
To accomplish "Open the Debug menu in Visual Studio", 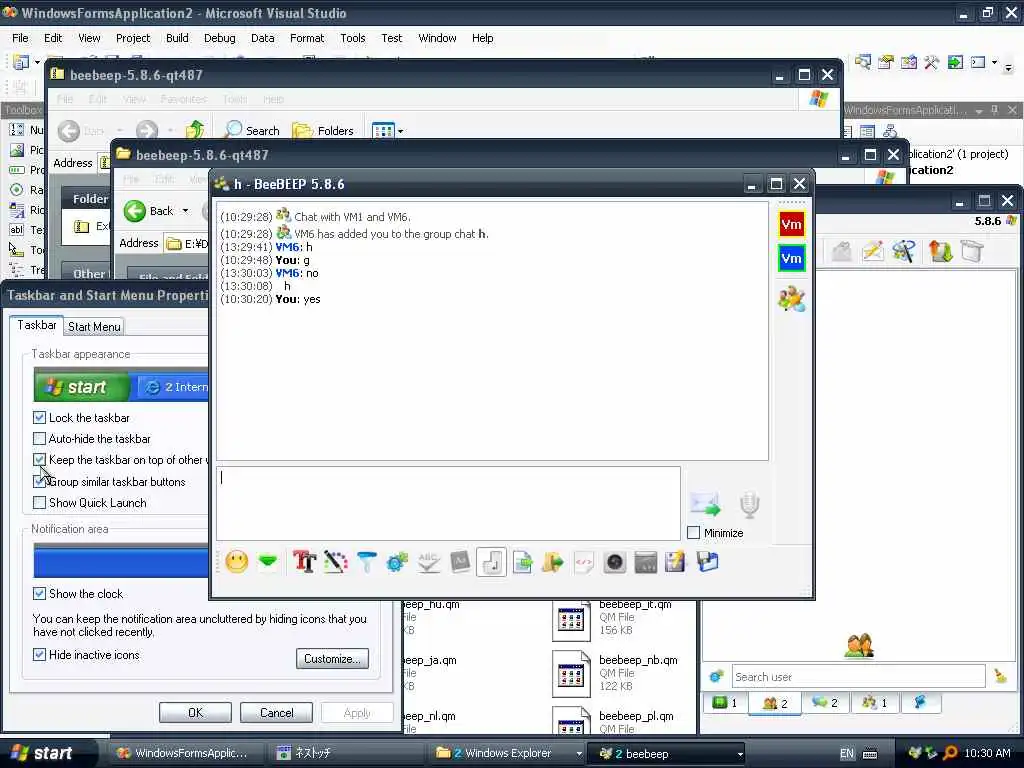I will [219, 38].
